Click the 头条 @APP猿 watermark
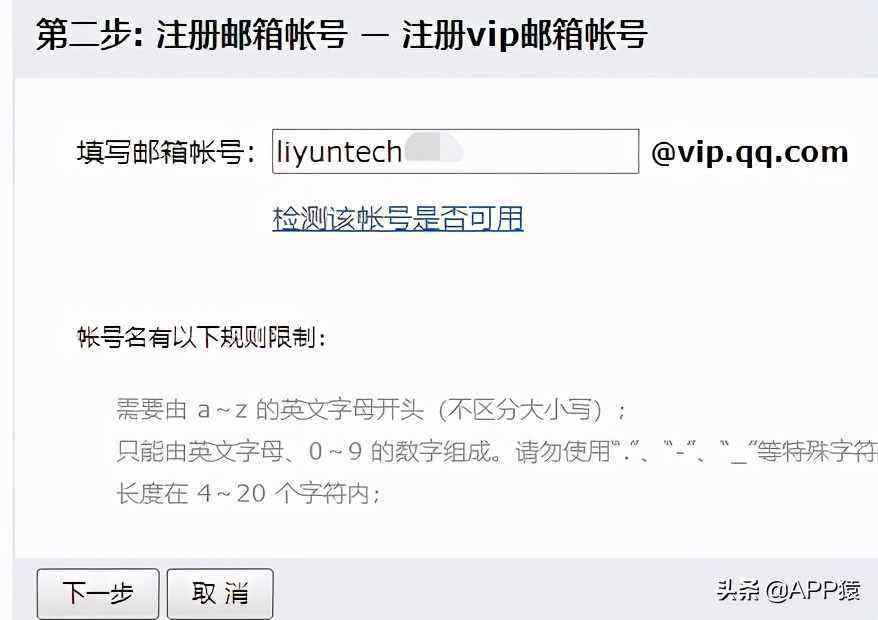Image resolution: width=878 pixels, height=620 pixels. [x=788, y=590]
